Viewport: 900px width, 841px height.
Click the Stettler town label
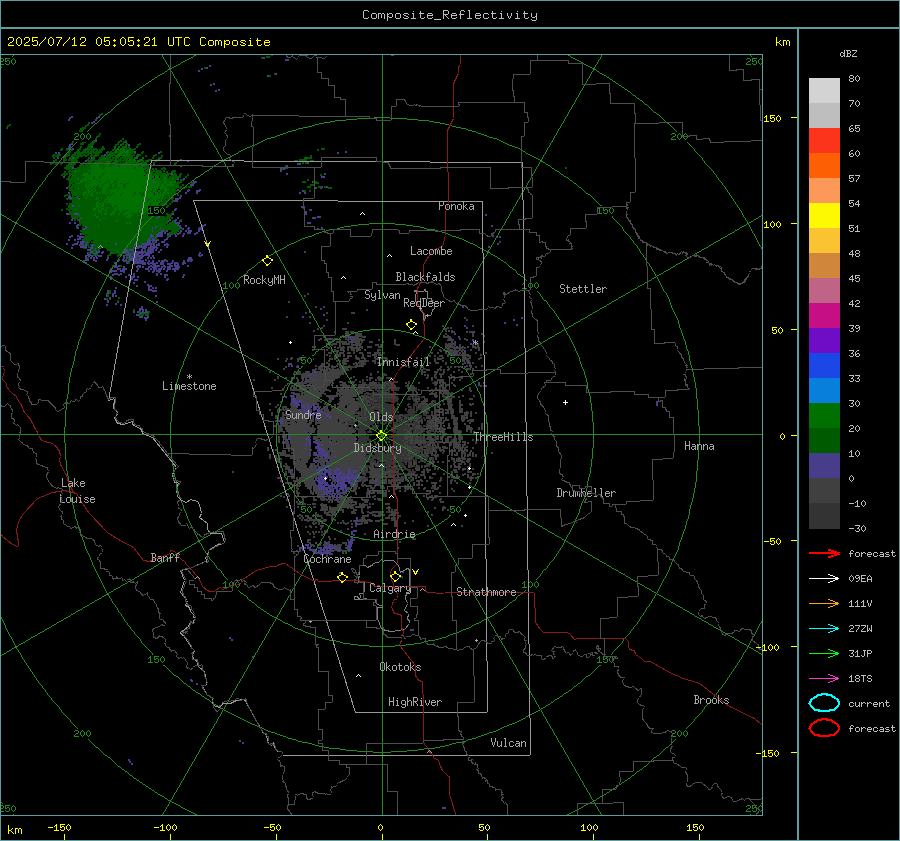[x=583, y=289]
